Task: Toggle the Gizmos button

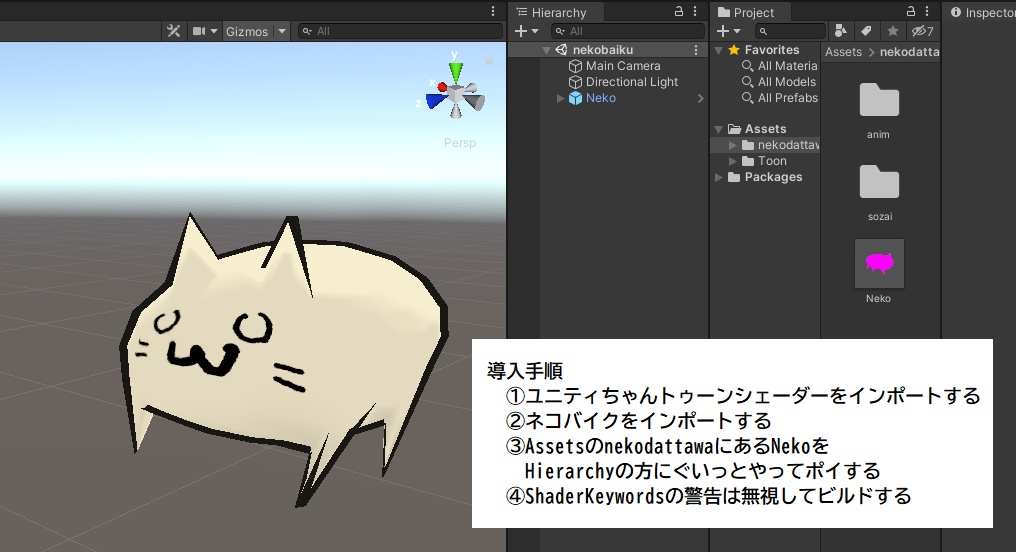Action: click(247, 31)
